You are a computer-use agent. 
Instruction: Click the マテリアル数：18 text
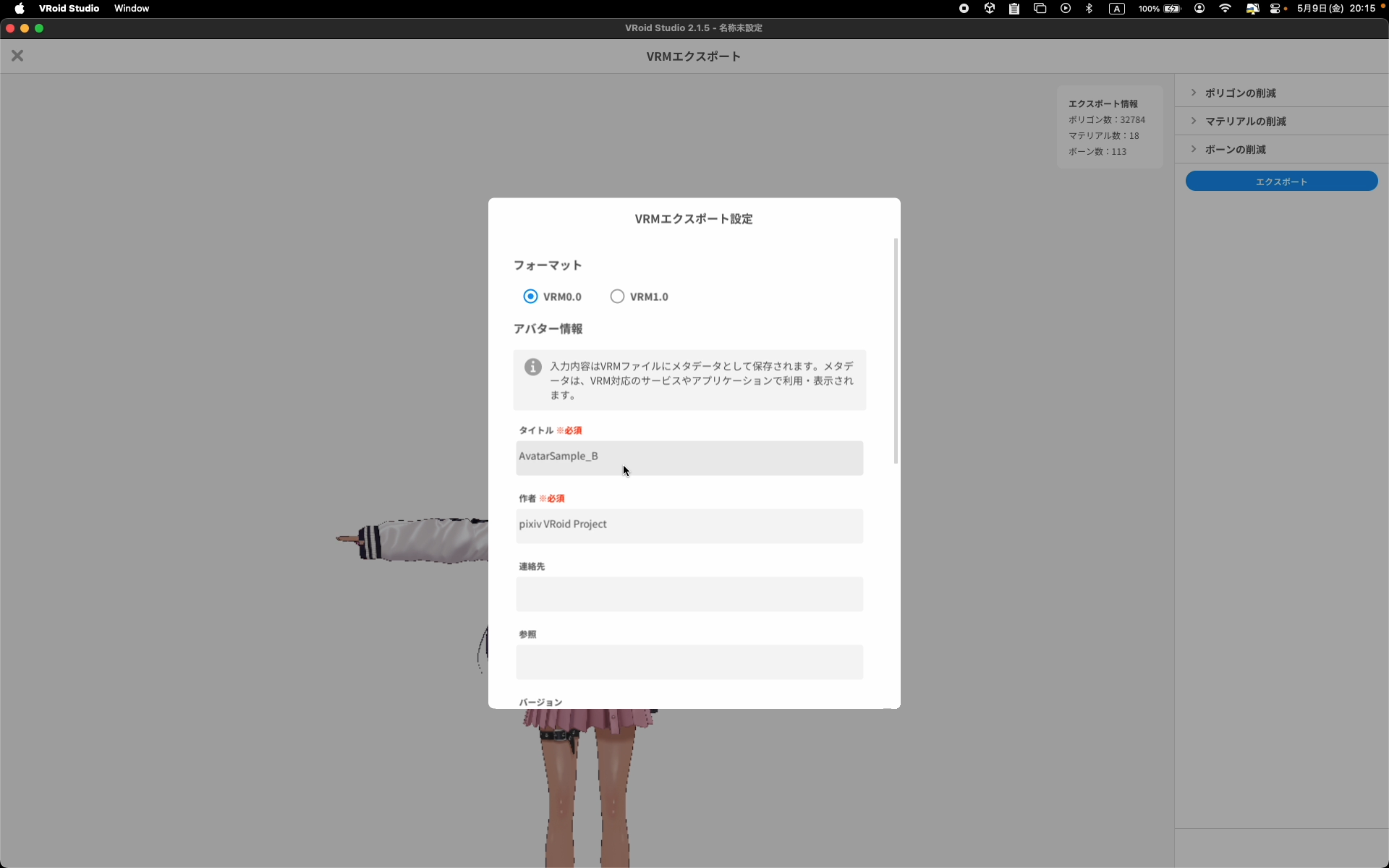coord(1104,135)
